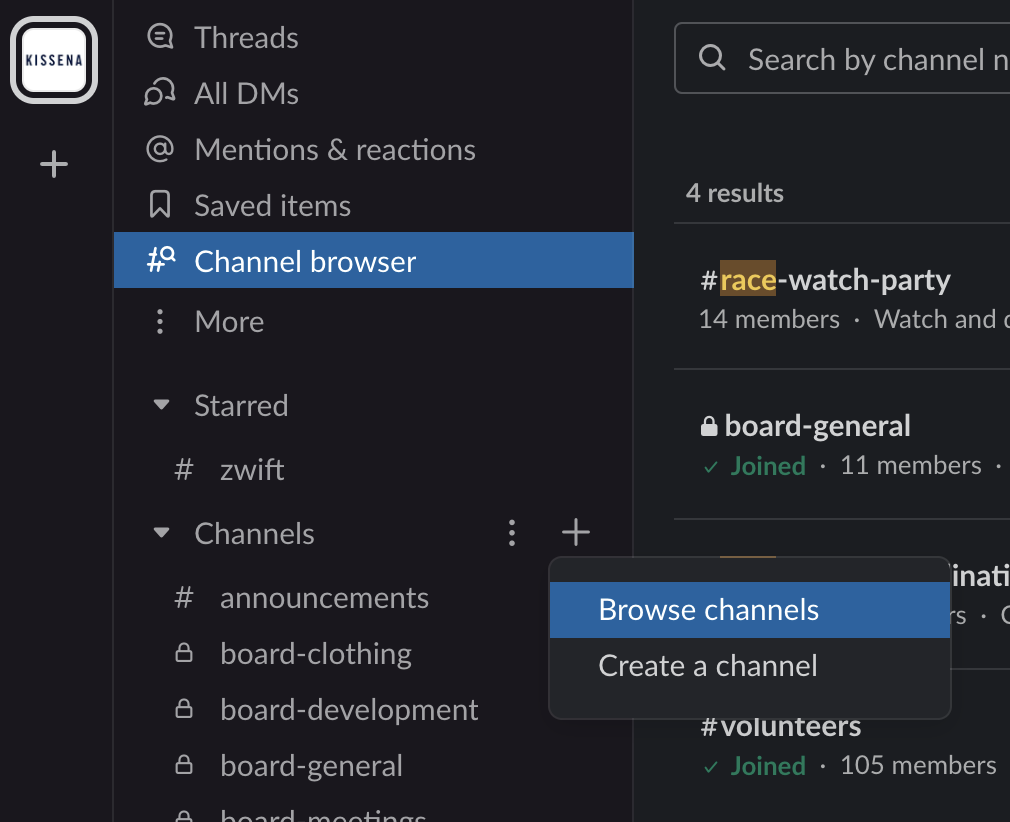
Task: Open board-general result in channel browser
Action: click(842, 445)
